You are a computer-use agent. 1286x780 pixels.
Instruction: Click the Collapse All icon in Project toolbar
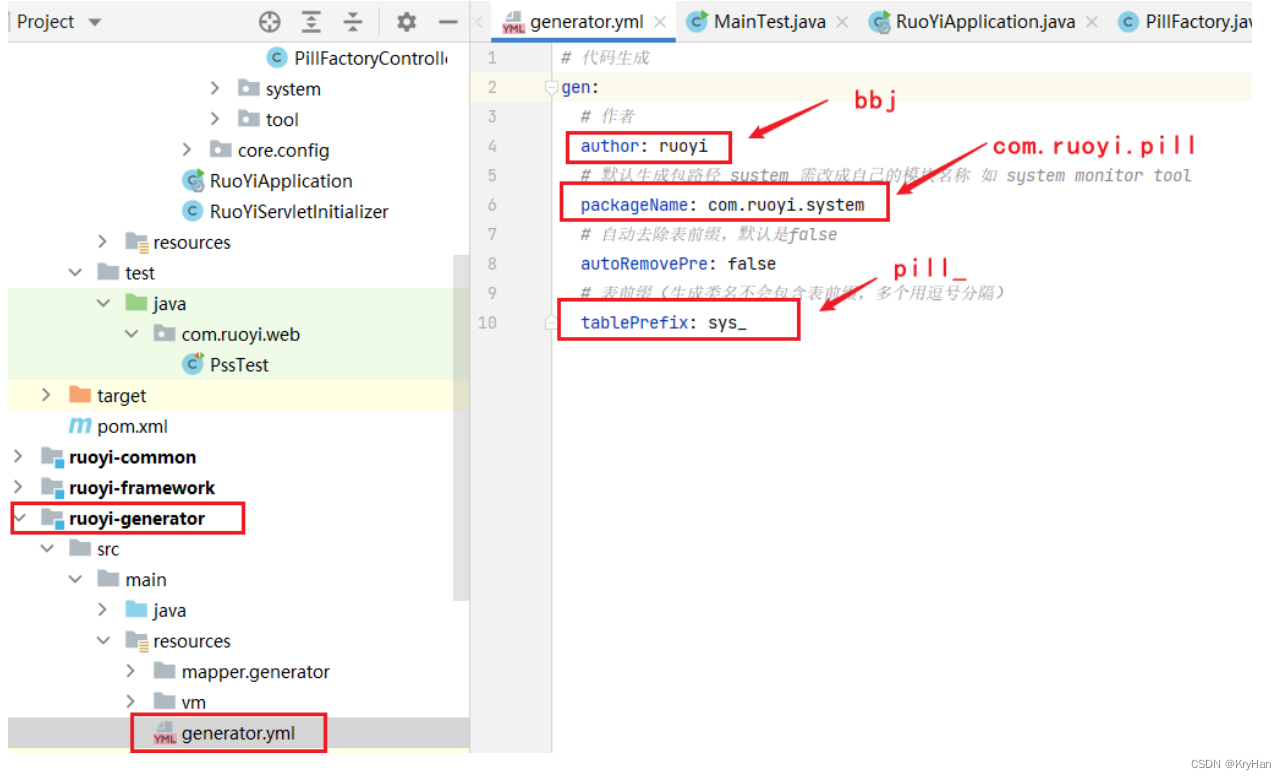pyautogui.click(x=353, y=22)
